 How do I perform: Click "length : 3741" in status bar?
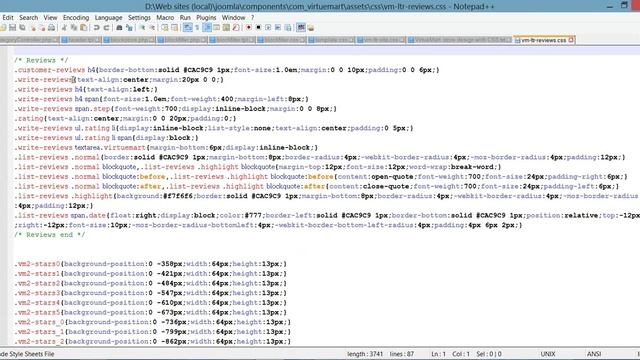(x=365, y=354)
